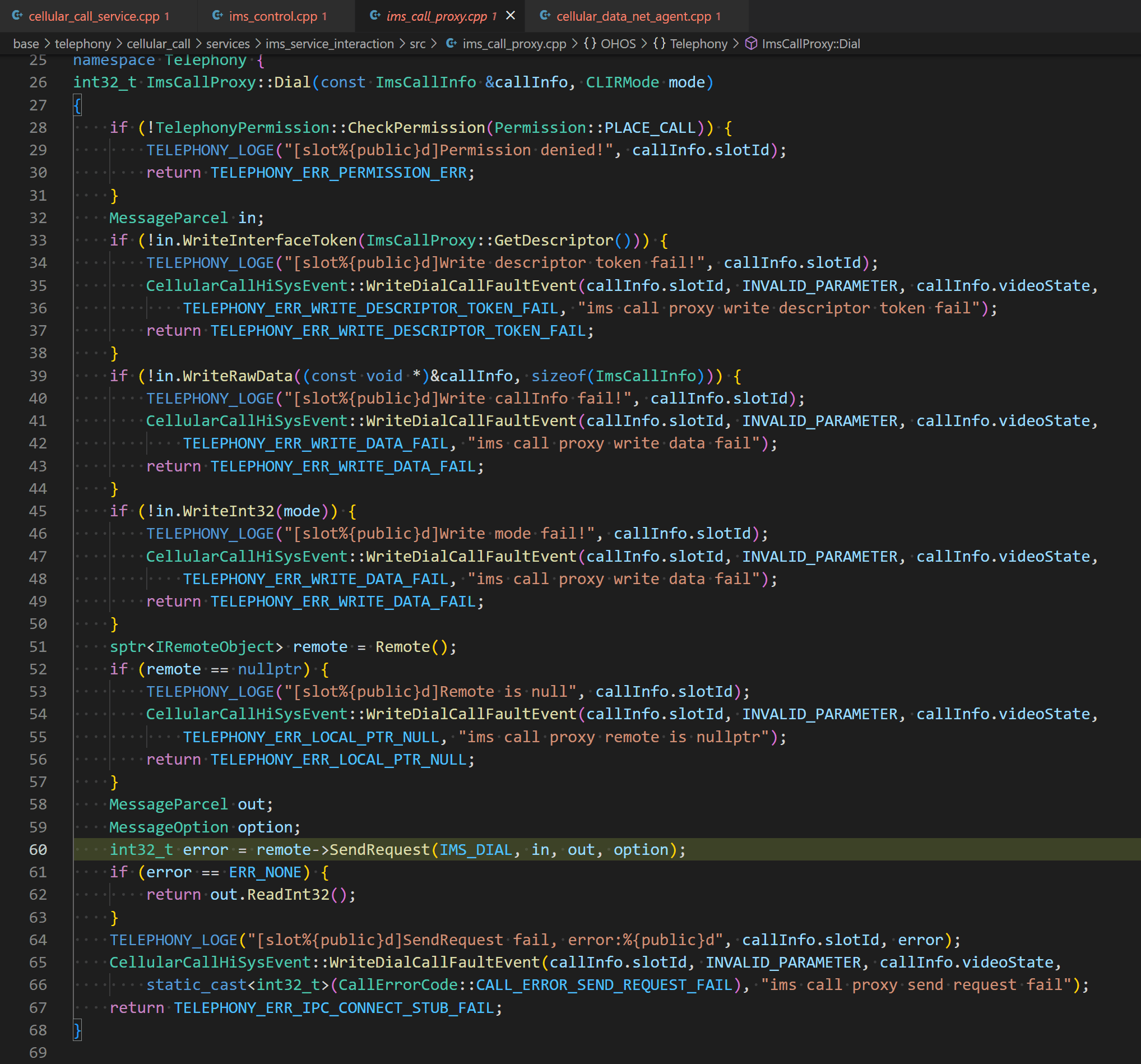Switch to cellular_call_service.cpp tab
1141x1064 pixels.
coord(94,16)
